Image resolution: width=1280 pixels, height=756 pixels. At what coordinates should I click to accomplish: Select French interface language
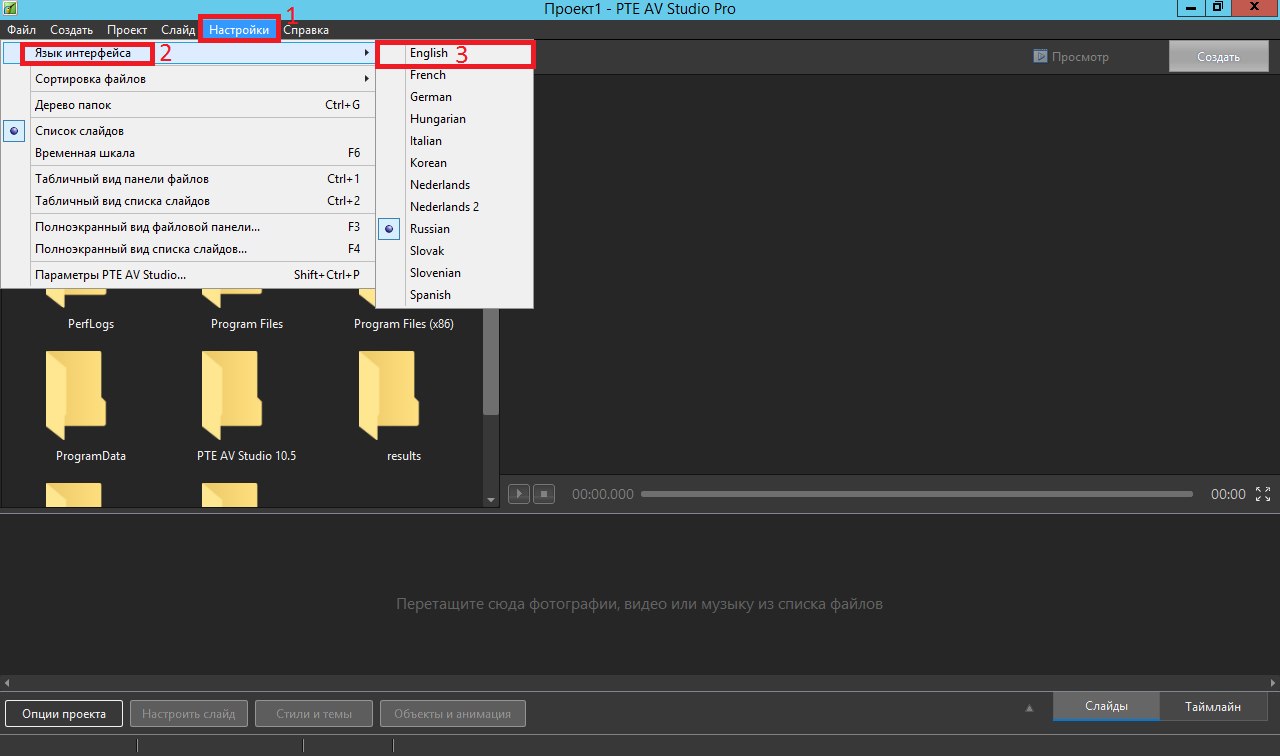coord(455,75)
